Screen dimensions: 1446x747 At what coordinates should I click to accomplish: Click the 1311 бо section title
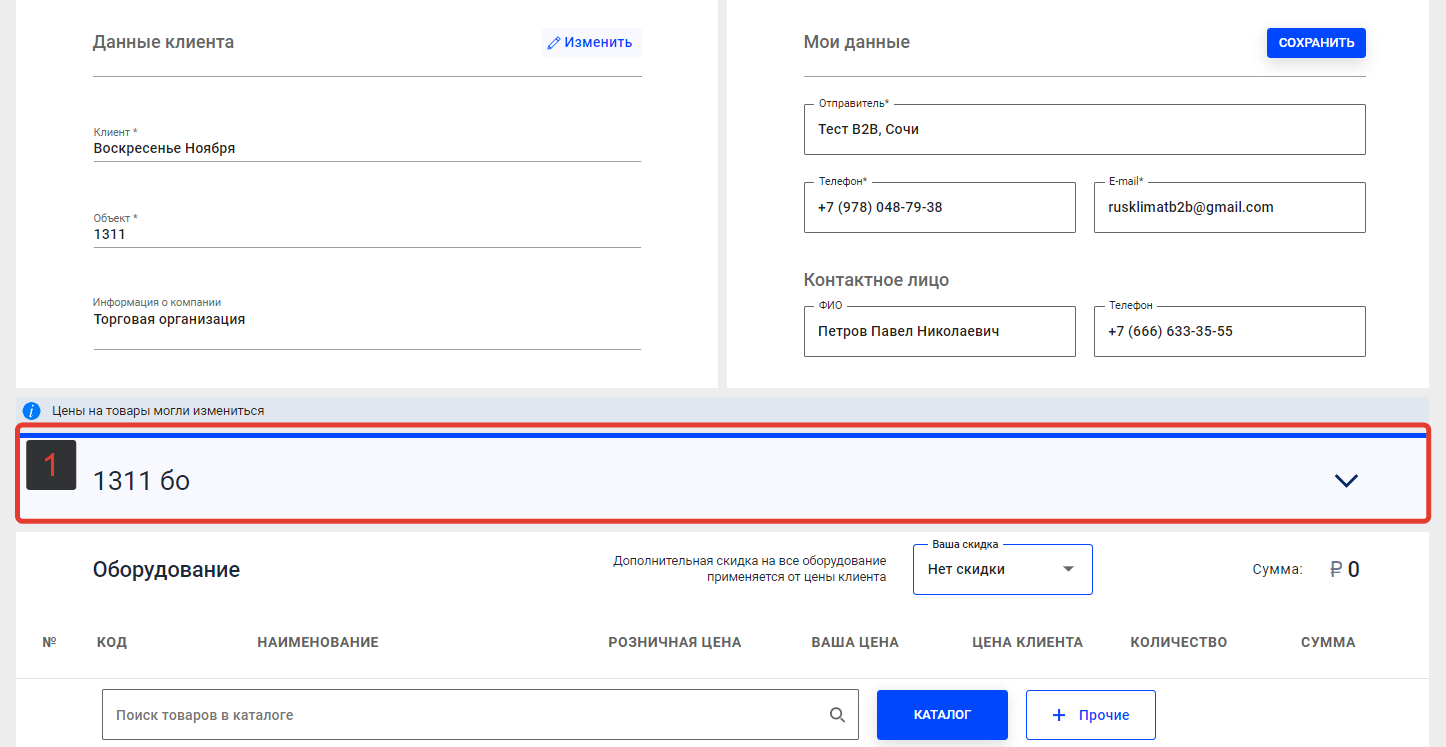click(141, 481)
